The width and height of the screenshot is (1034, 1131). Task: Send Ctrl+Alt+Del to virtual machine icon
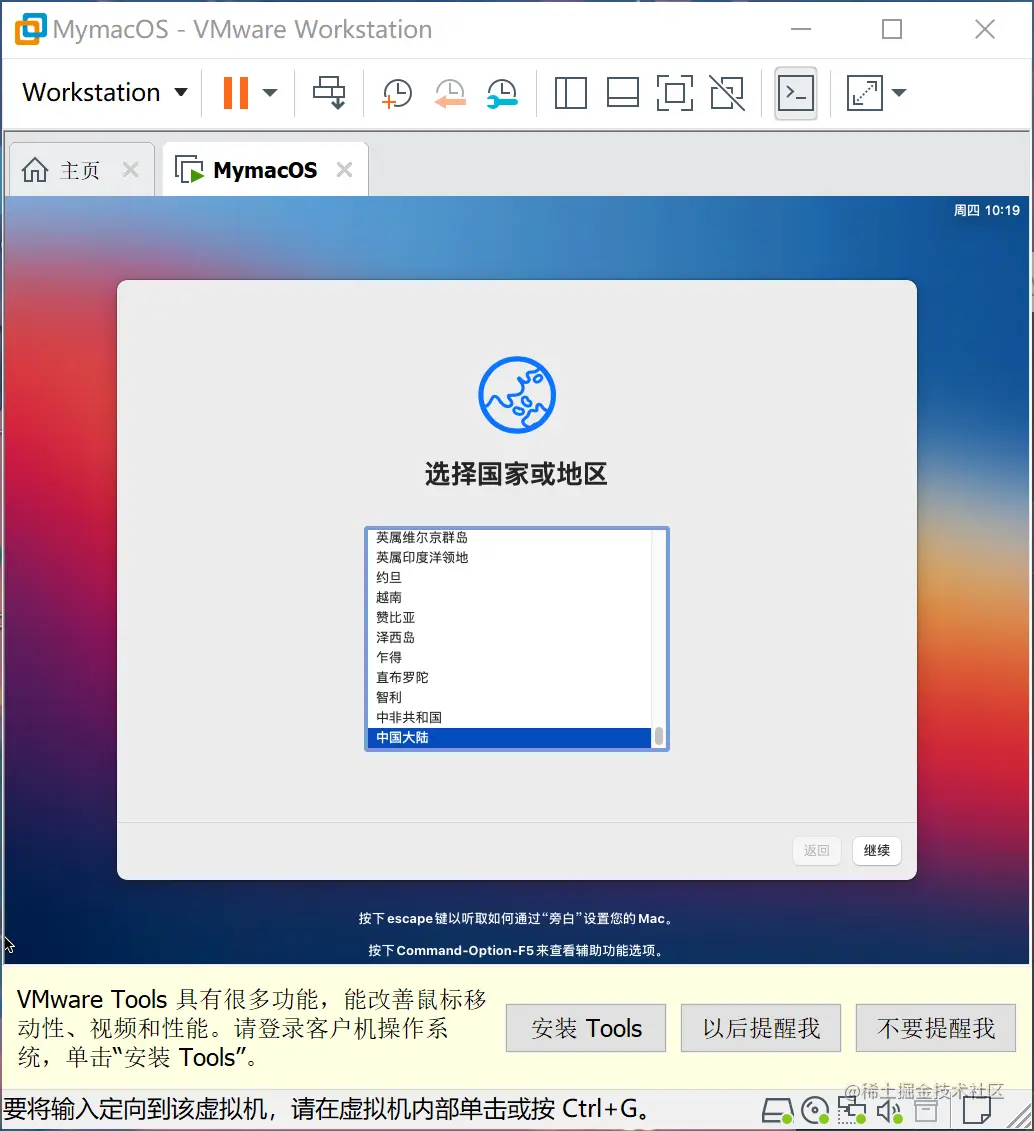[x=329, y=92]
